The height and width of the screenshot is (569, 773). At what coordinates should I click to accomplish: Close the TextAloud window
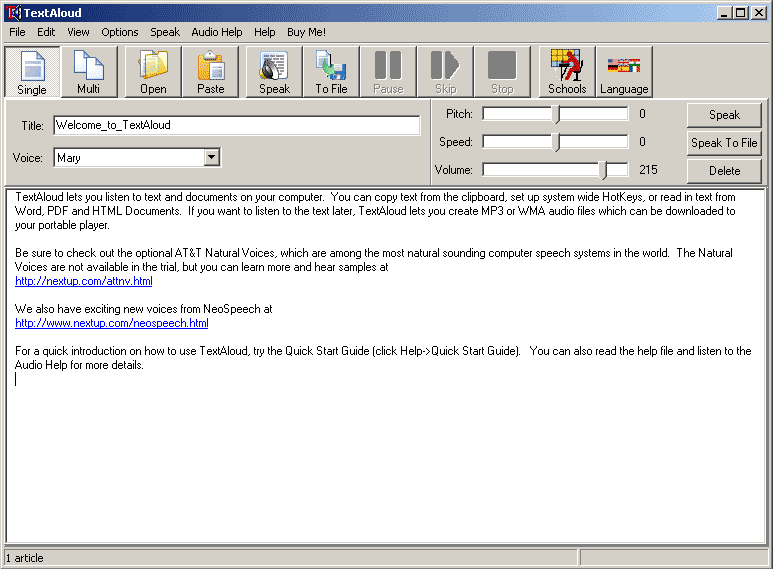(x=759, y=13)
